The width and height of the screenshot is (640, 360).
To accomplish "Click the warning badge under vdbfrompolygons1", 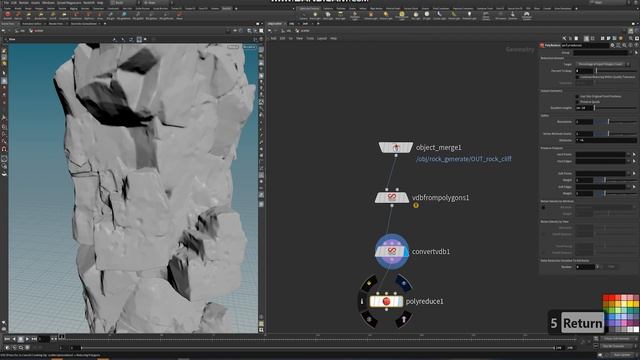I will click(416, 205).
